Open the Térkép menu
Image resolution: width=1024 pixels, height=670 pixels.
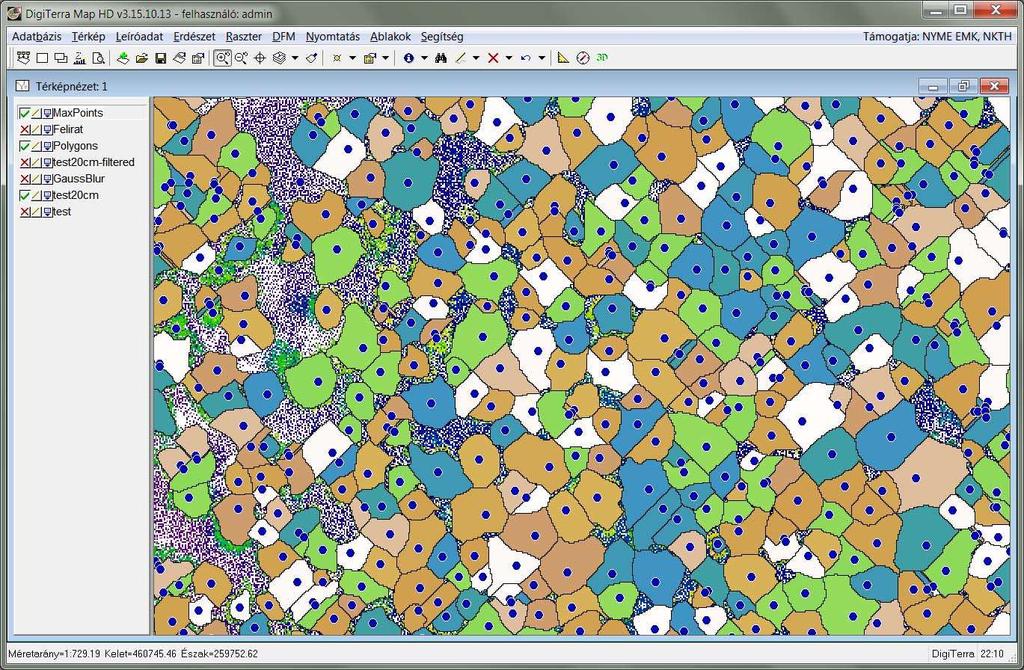[88, 37]
